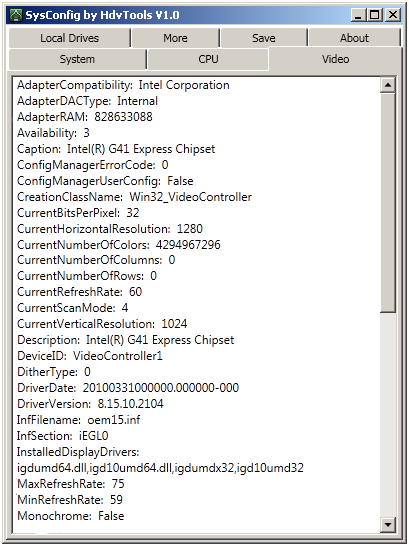Click the Save tab

[x=264, y=38]
